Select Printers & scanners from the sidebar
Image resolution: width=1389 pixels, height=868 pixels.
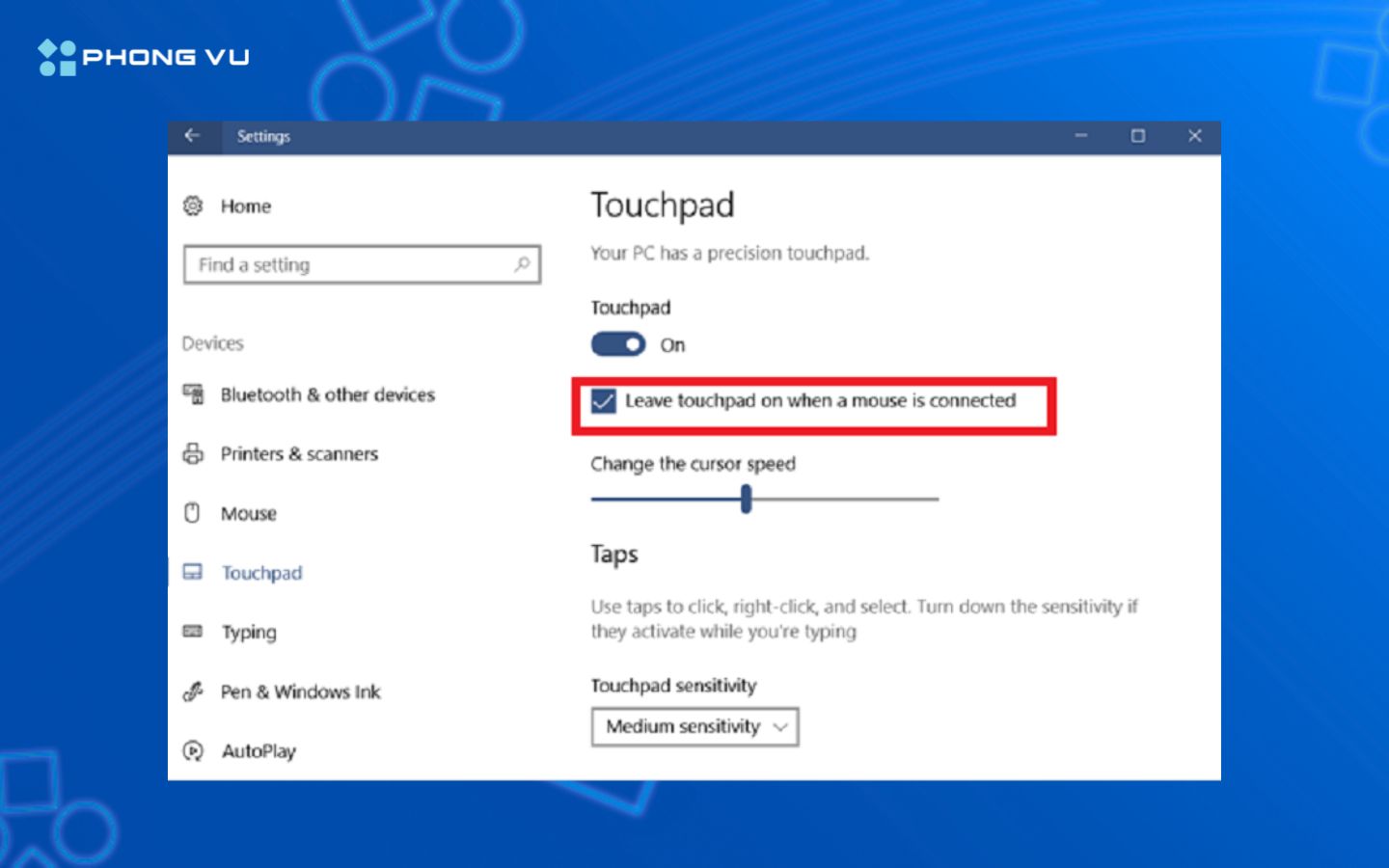point(299,453)
